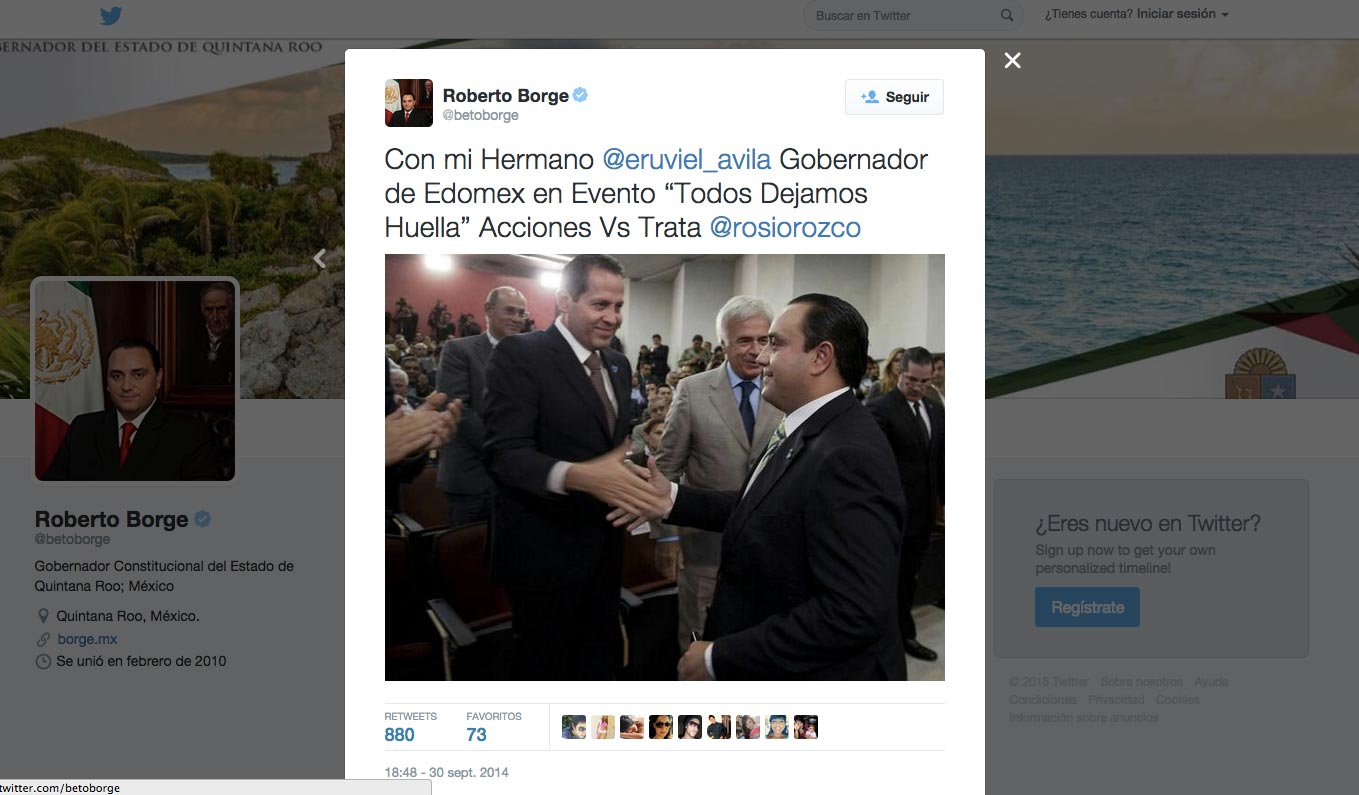Open the @rosiorozco mention link

785,227
